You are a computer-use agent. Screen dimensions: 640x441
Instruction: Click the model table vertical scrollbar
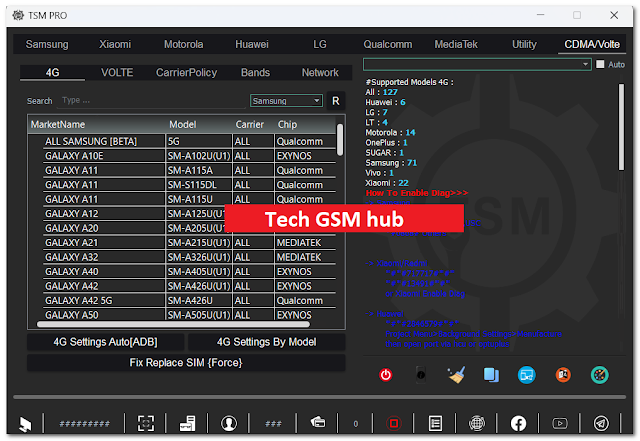pos(340,140)
